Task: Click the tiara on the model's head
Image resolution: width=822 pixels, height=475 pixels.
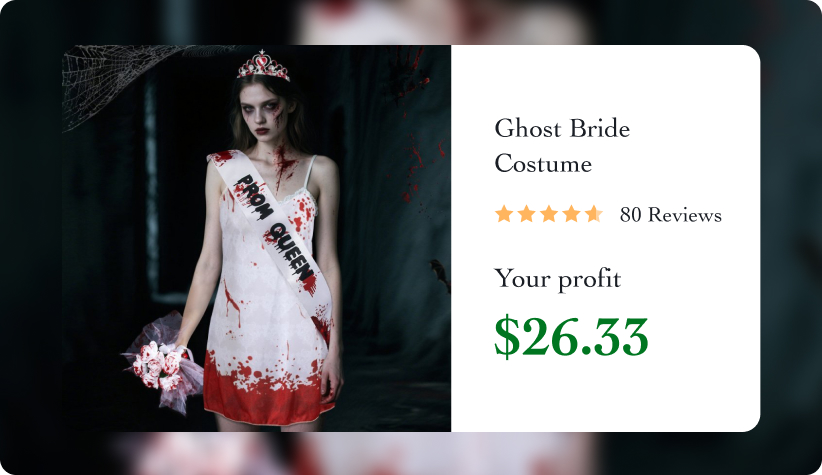Action: (x=263, y=66)
